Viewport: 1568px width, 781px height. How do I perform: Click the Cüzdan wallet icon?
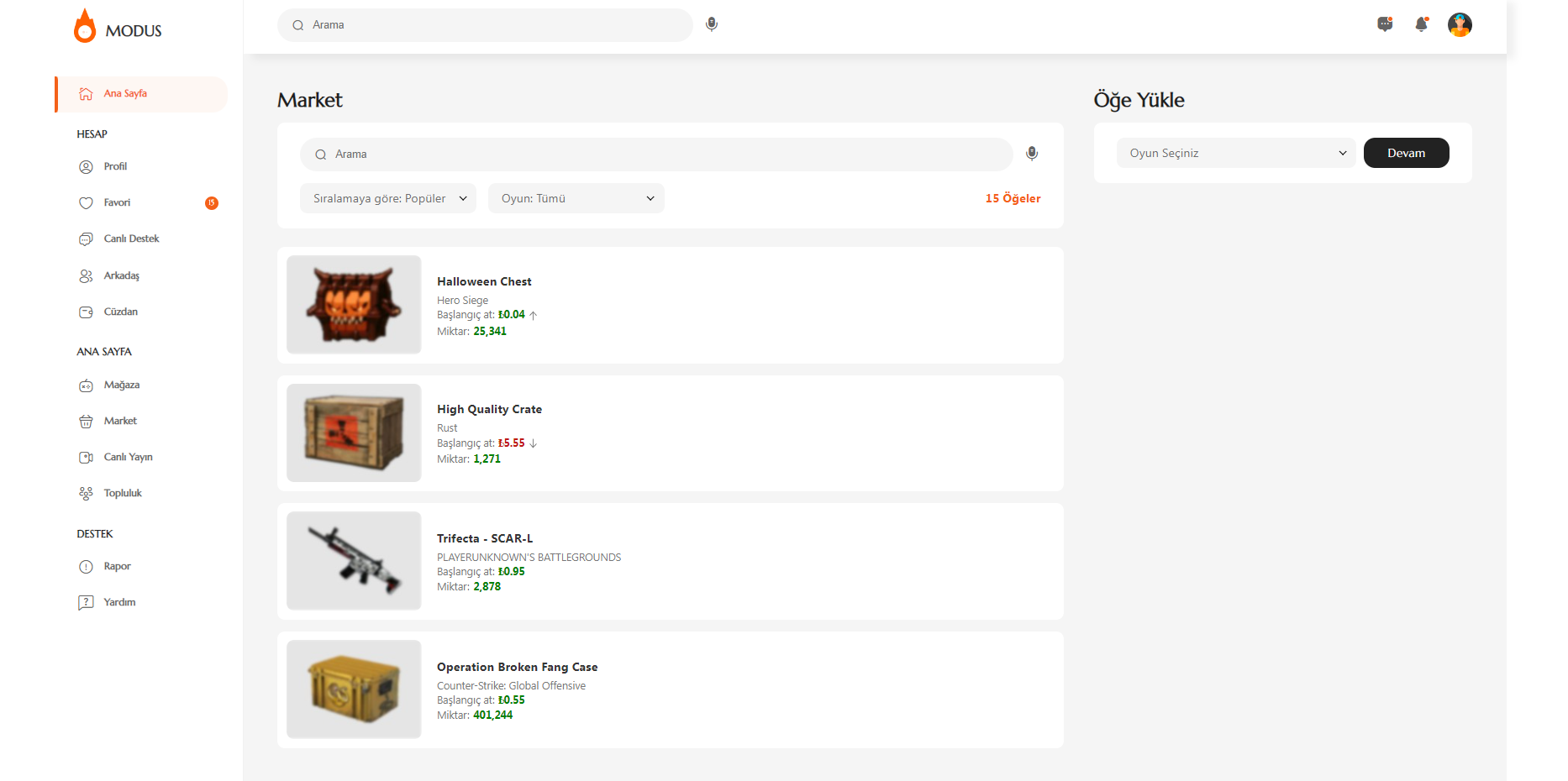pyautogui.click(x=86, y=312)
